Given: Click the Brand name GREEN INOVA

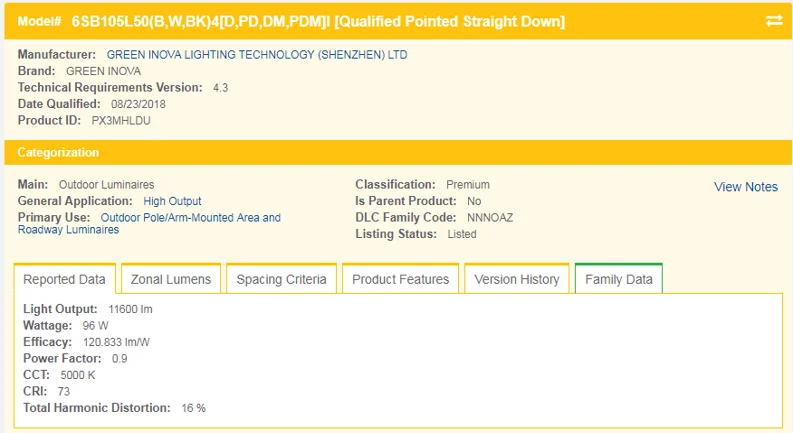Looking at the screenshot, I should [x=103, y=71].
